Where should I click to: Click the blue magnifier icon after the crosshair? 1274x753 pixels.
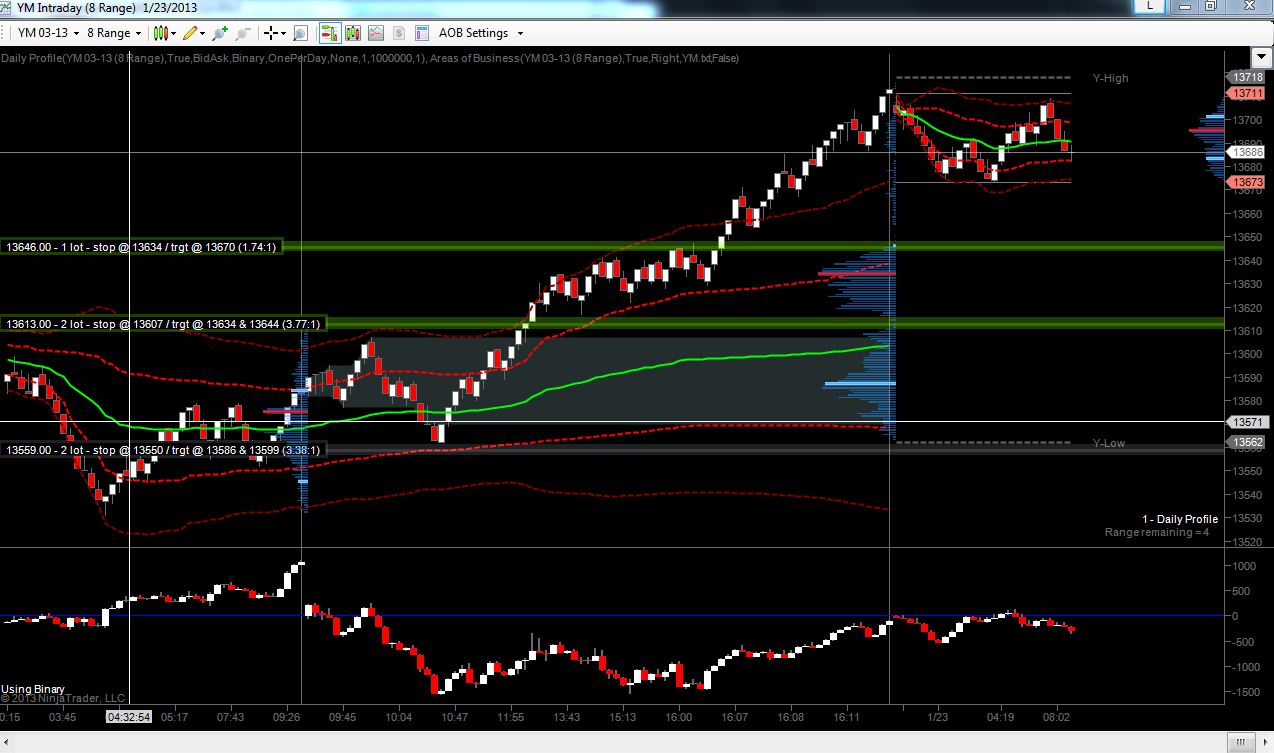[300, 33]
